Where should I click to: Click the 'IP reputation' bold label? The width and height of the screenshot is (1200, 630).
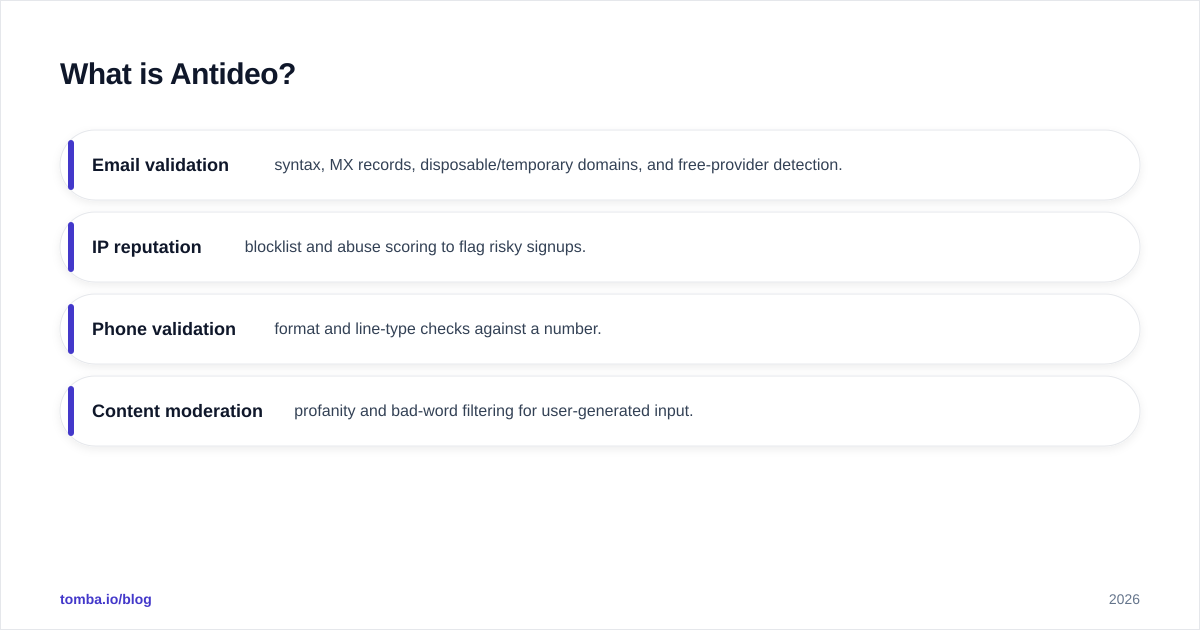point(147,247)
